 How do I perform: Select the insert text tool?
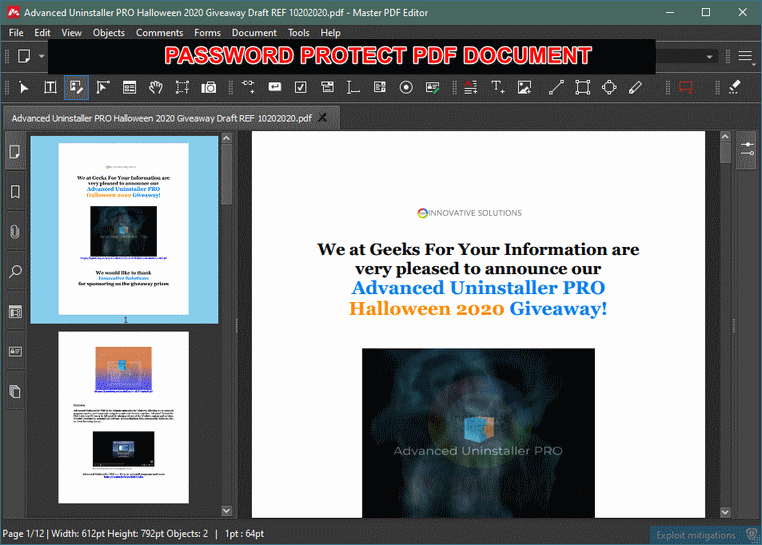click(x=498, y=88)
